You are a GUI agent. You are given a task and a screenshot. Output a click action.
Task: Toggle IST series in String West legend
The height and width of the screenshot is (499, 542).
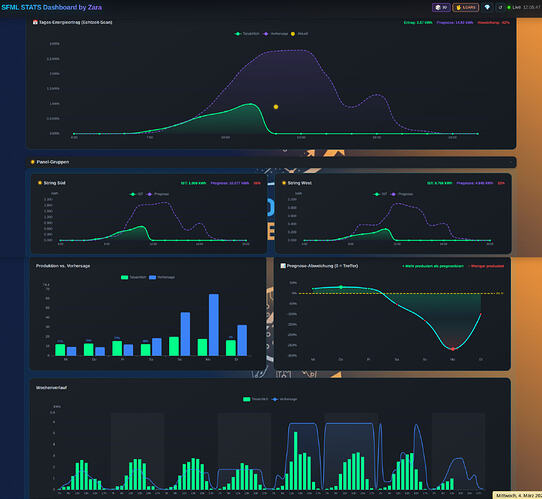tap(381, 194)
